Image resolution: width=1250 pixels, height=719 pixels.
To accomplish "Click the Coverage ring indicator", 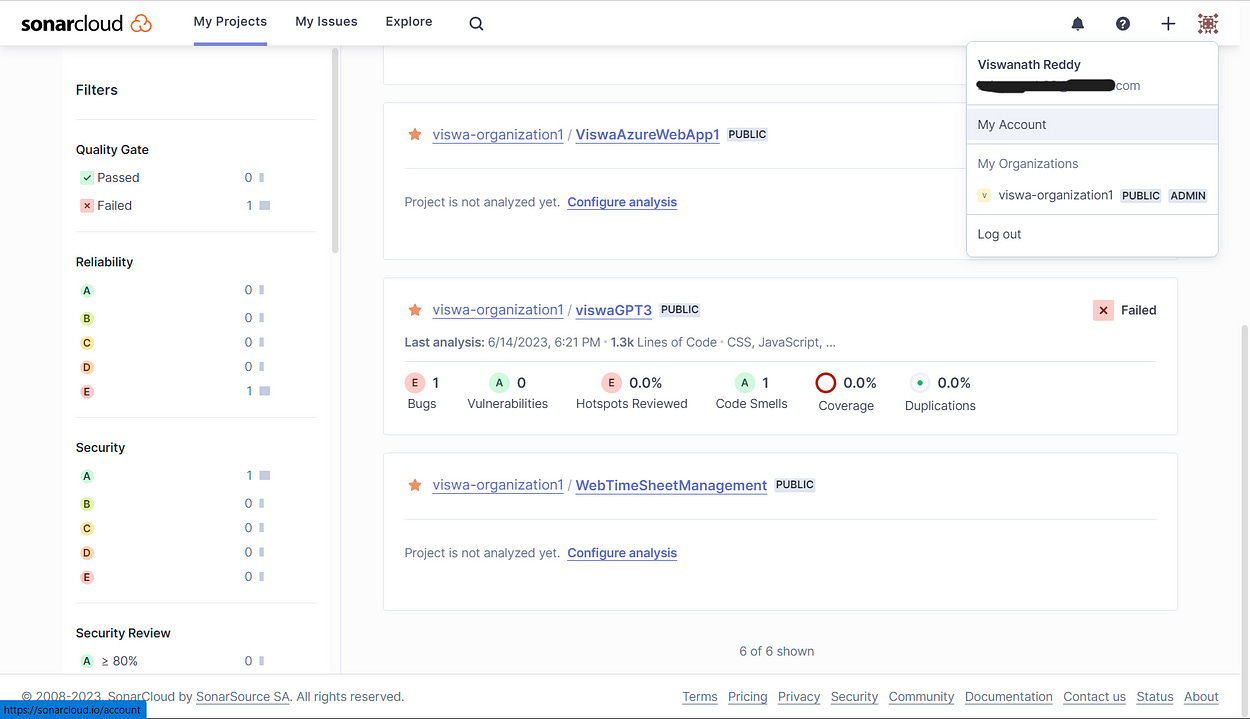I will point(825,383).
